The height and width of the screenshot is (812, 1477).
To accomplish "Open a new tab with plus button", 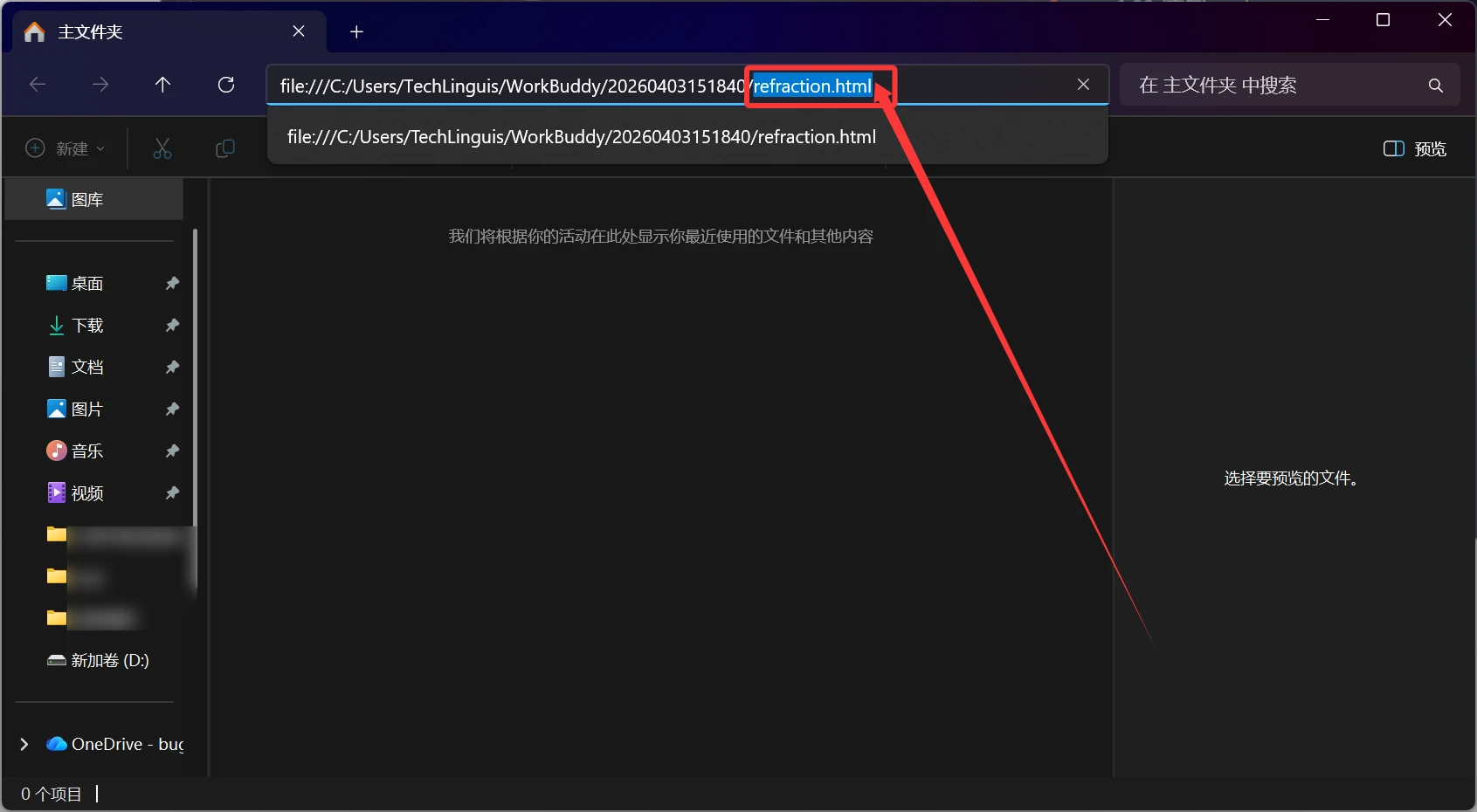I will coord(356,32).
